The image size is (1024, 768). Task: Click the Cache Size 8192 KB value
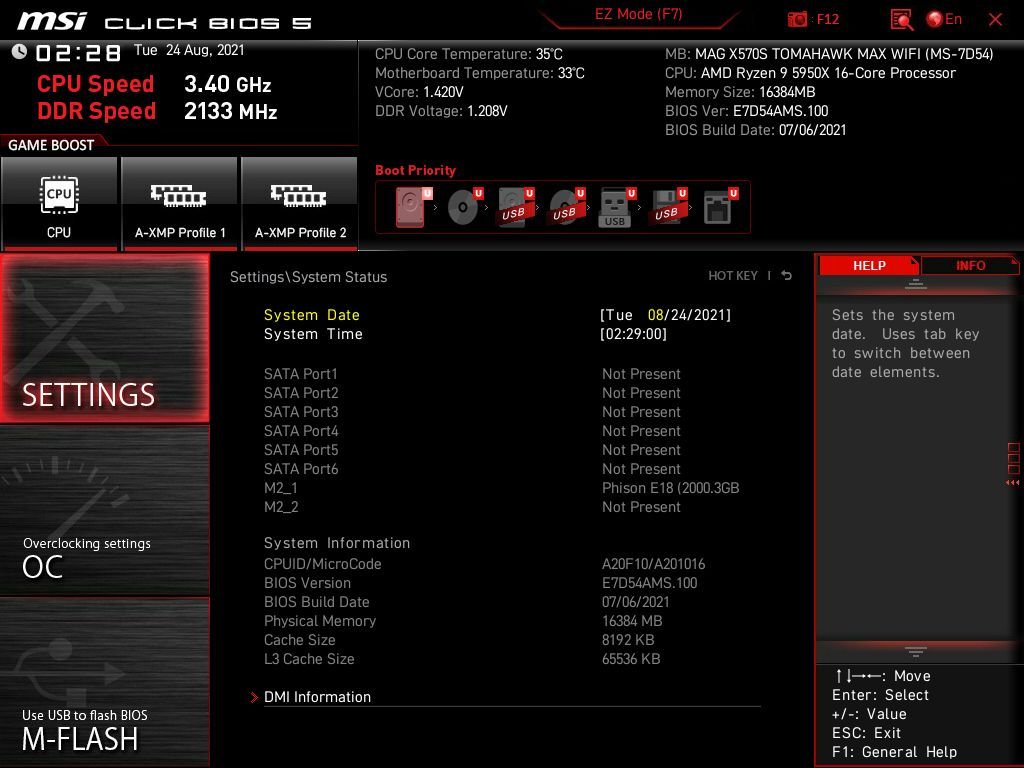[x=628, y=639]
